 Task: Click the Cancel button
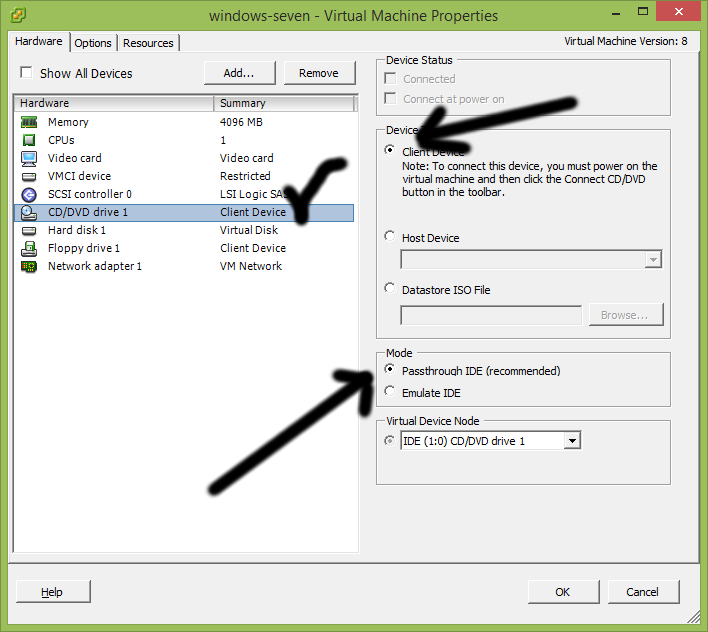click(643, 592)
